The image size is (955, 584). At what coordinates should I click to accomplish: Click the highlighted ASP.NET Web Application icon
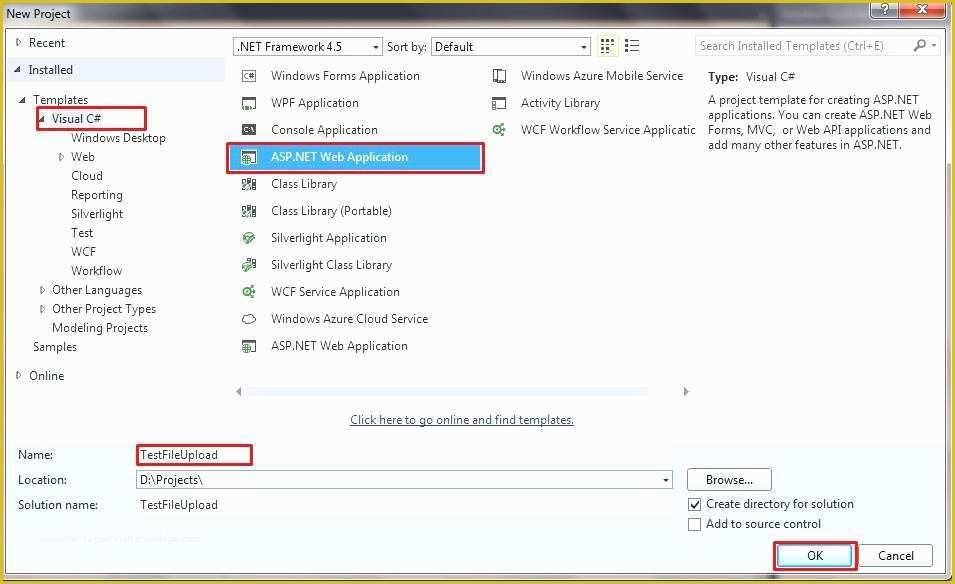248,157
